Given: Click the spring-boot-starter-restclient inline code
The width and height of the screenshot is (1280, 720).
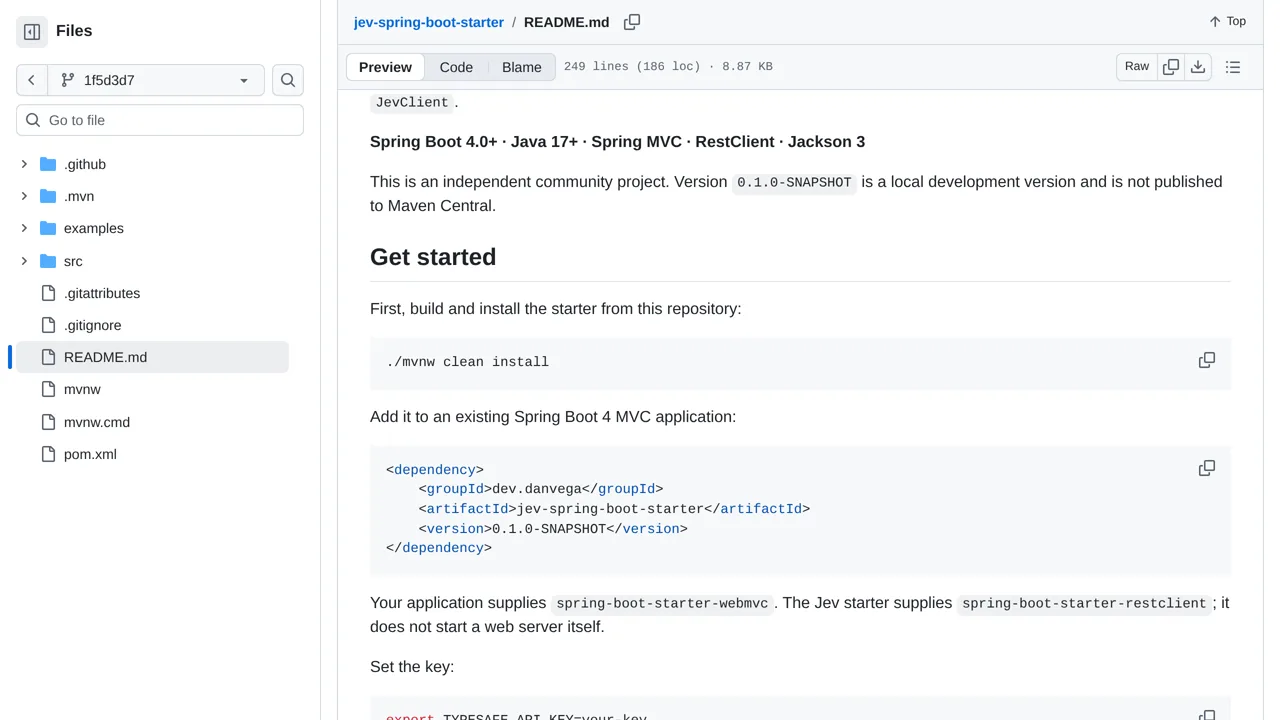Looking at the screenshot, I should click(1084, 604).
